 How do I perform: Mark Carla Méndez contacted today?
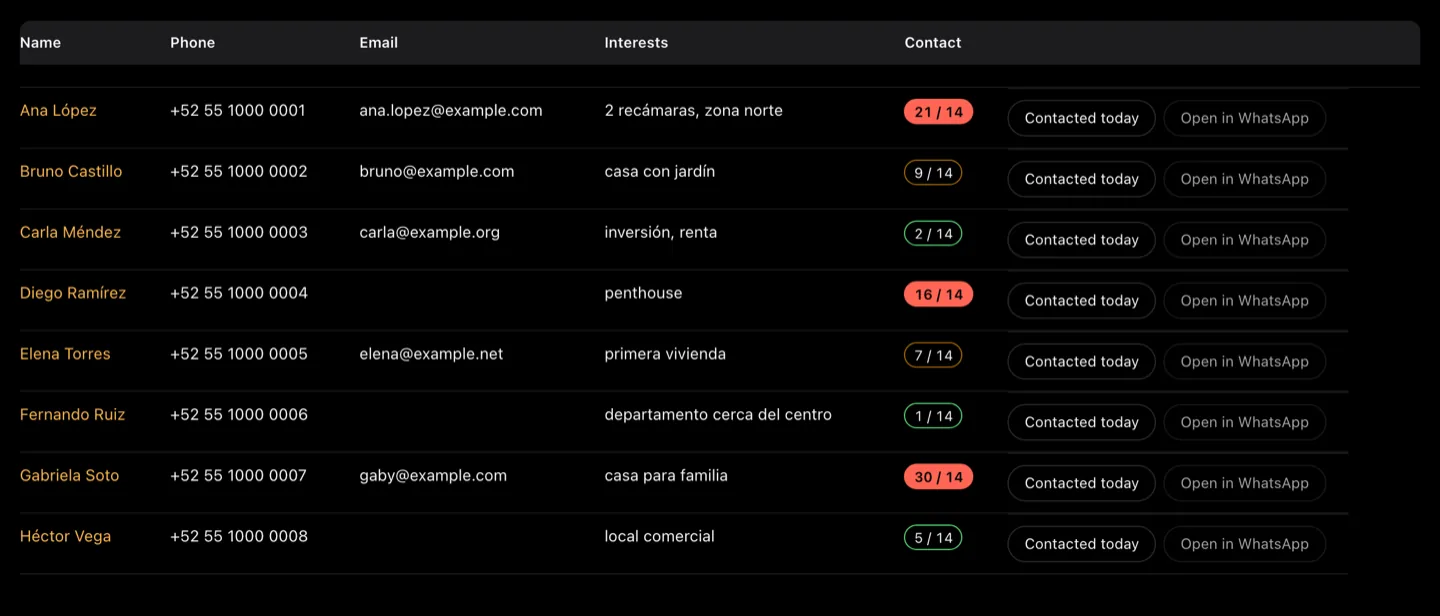[1081, 240]
